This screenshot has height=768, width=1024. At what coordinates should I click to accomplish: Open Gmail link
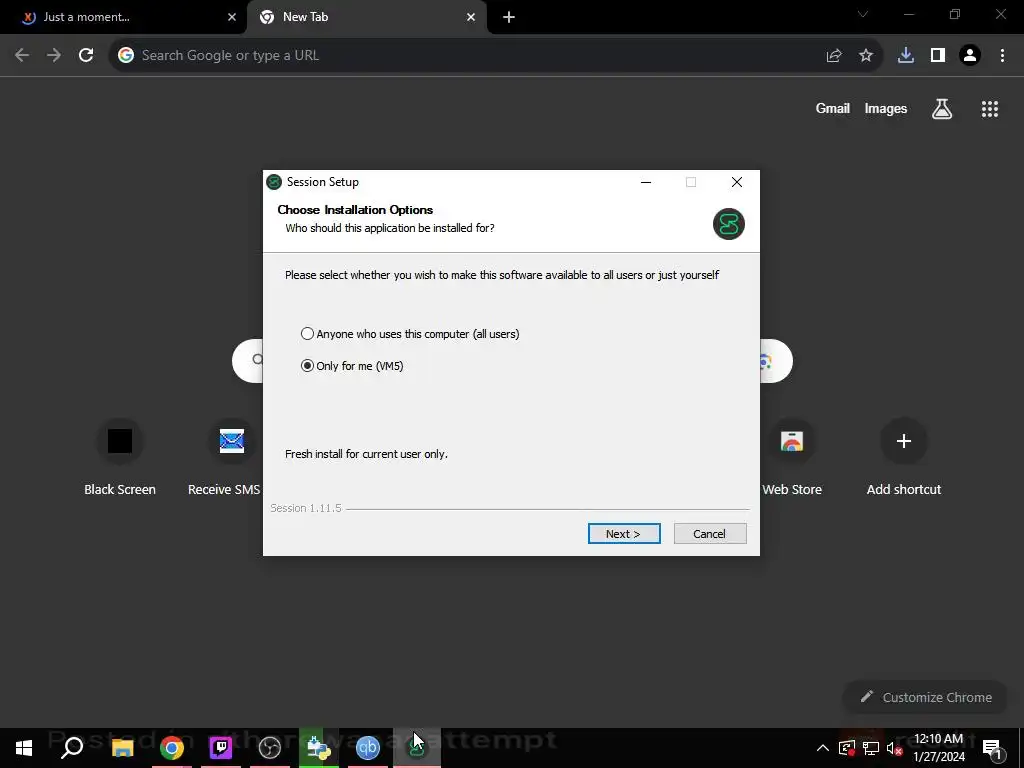coord(832,108)
